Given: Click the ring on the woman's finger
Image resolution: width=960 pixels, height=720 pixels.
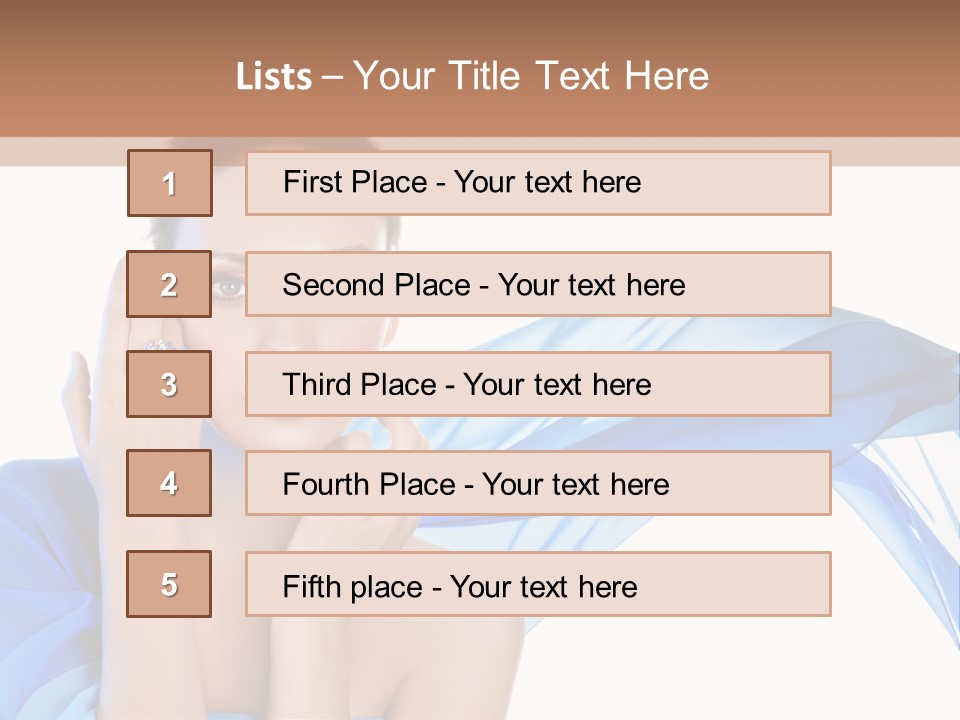Looking at the screenshot, I should point(157,343).
